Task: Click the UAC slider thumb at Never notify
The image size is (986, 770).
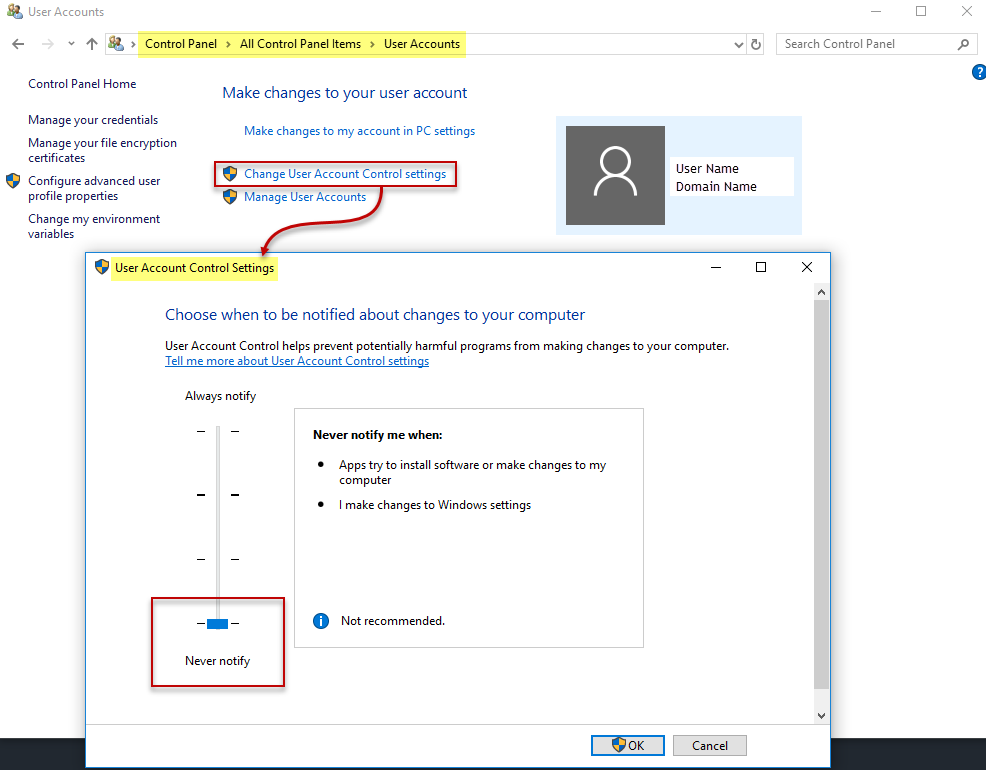Action: [x=218, y=624]
